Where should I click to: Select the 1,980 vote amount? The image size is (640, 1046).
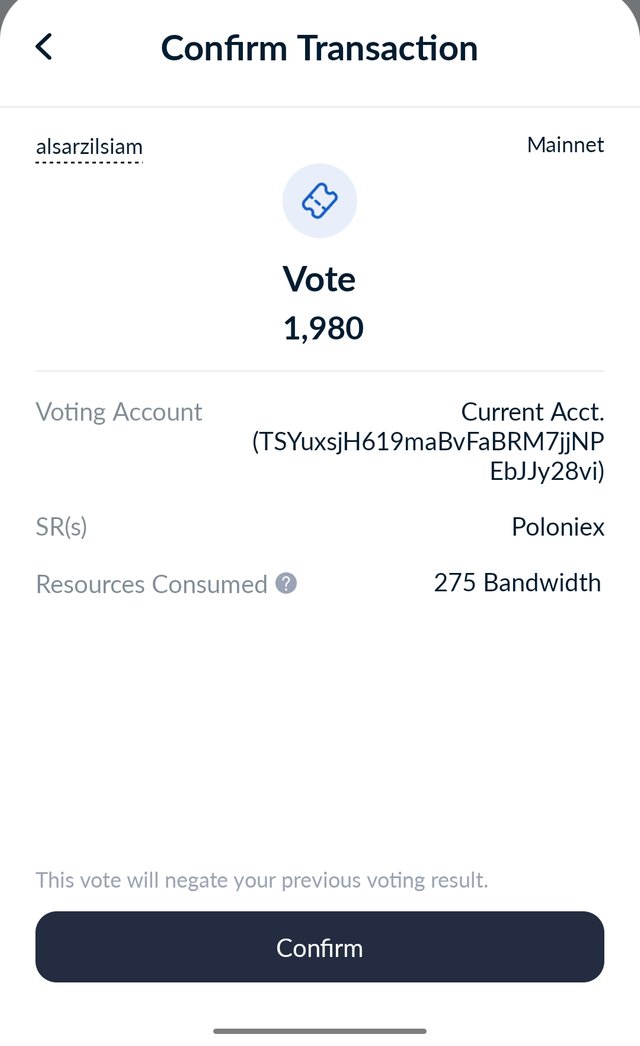(323, 328)
